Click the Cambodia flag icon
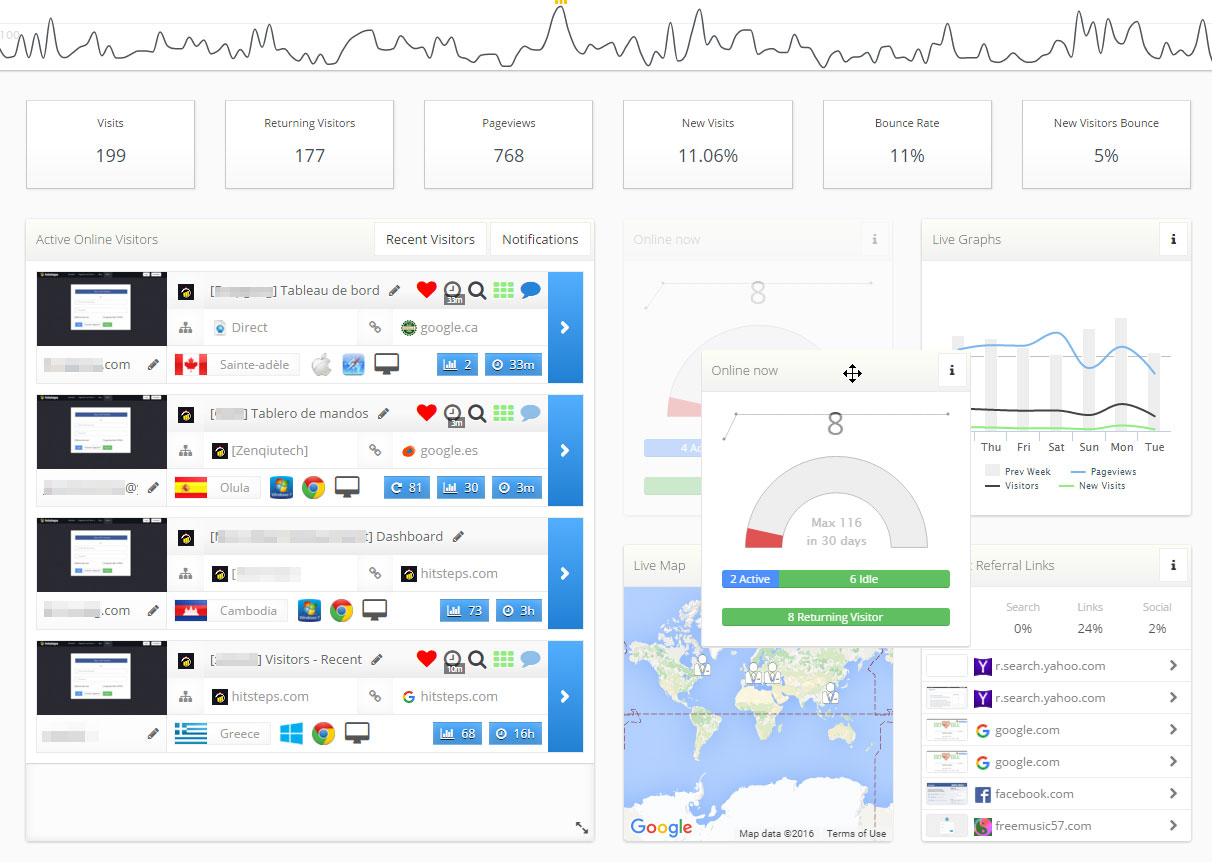The height and width of the screenshot is (862, 1212). tap(191, 610)
